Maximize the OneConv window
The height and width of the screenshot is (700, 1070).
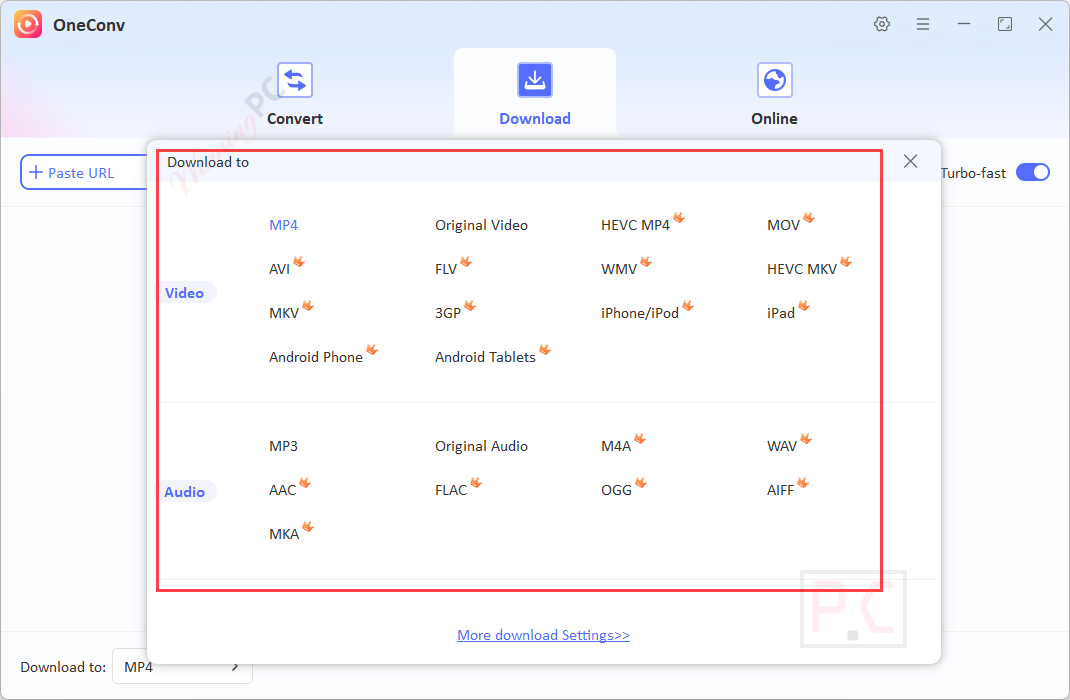click(x=1004, y=25)
